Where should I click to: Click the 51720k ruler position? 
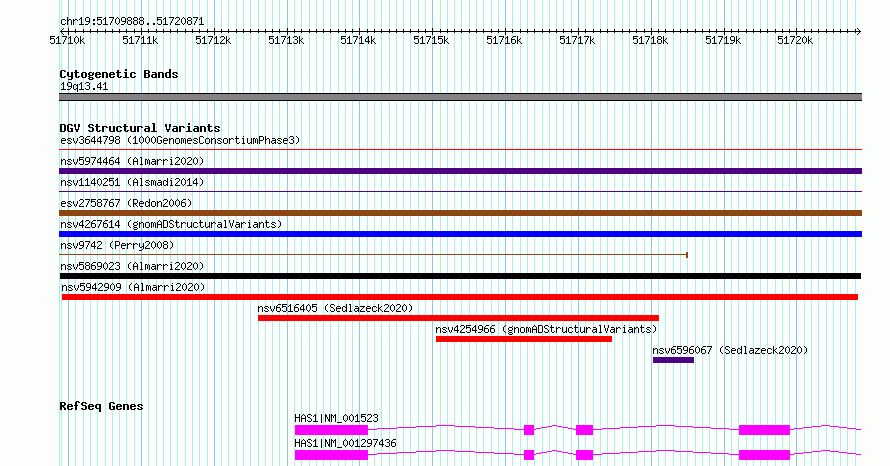pos(795,40)
